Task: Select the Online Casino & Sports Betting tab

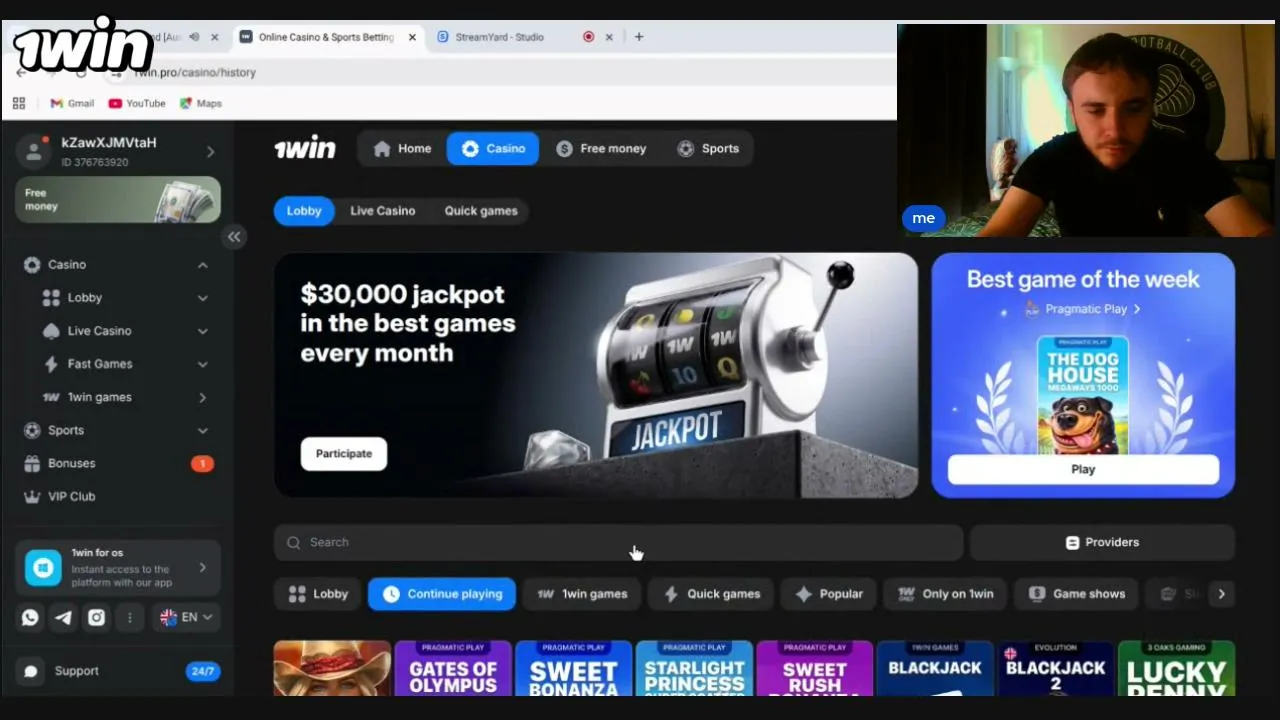Action: (328, 37)
